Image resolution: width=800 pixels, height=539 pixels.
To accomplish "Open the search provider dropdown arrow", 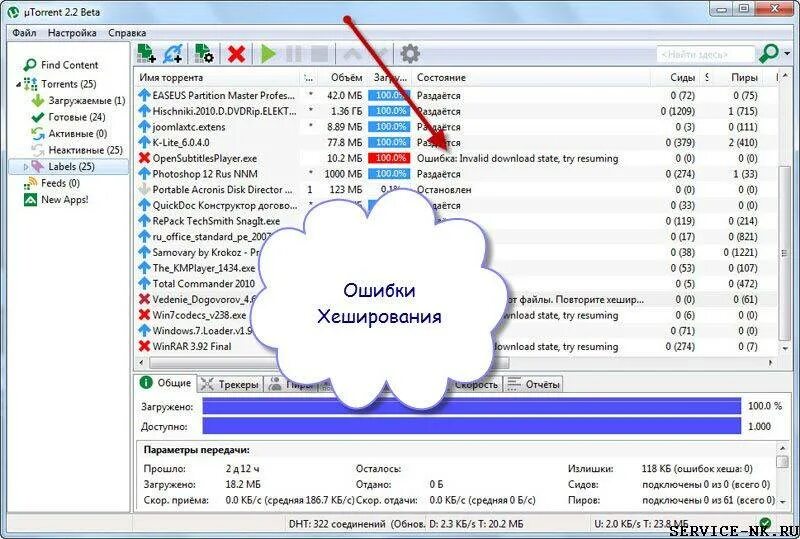I will coord(787,54).
